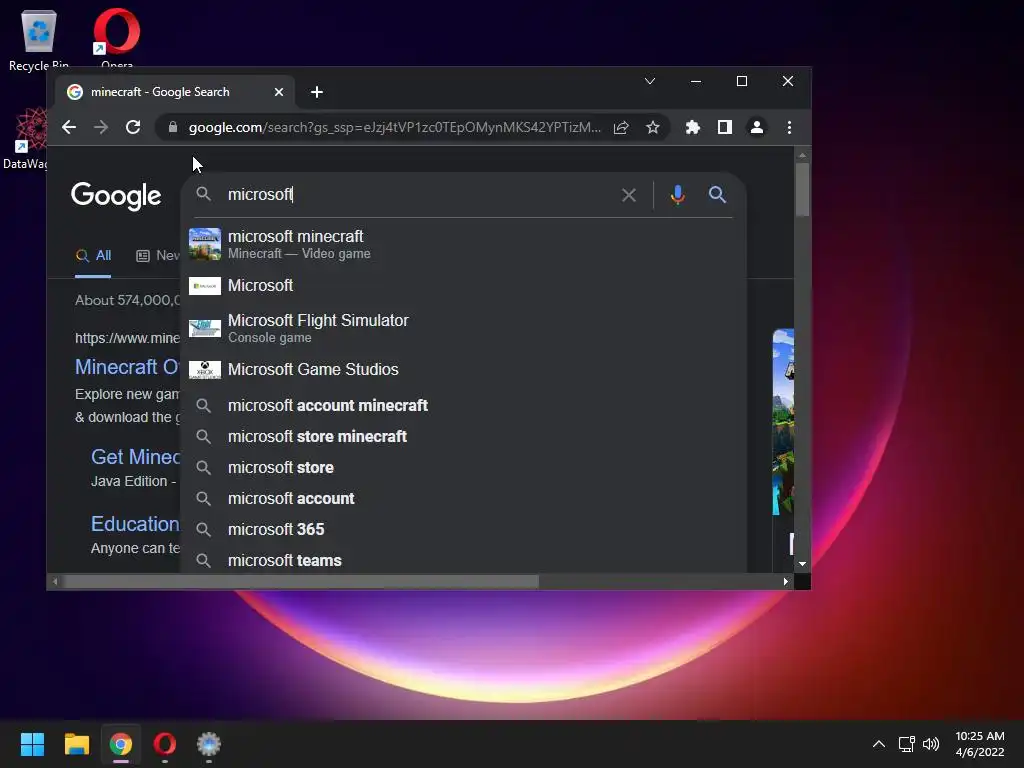Select the DataWag desktop shortcut

click(x=26, y=138)
